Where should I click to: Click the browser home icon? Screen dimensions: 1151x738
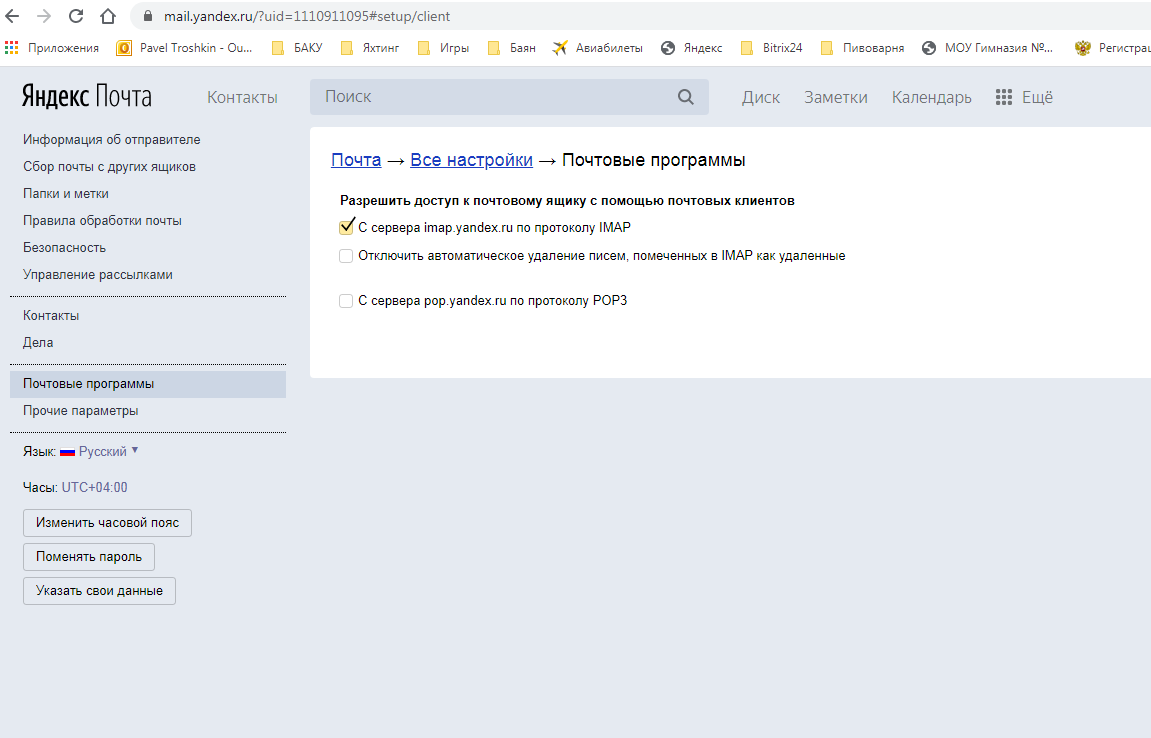tap(106, 16)
